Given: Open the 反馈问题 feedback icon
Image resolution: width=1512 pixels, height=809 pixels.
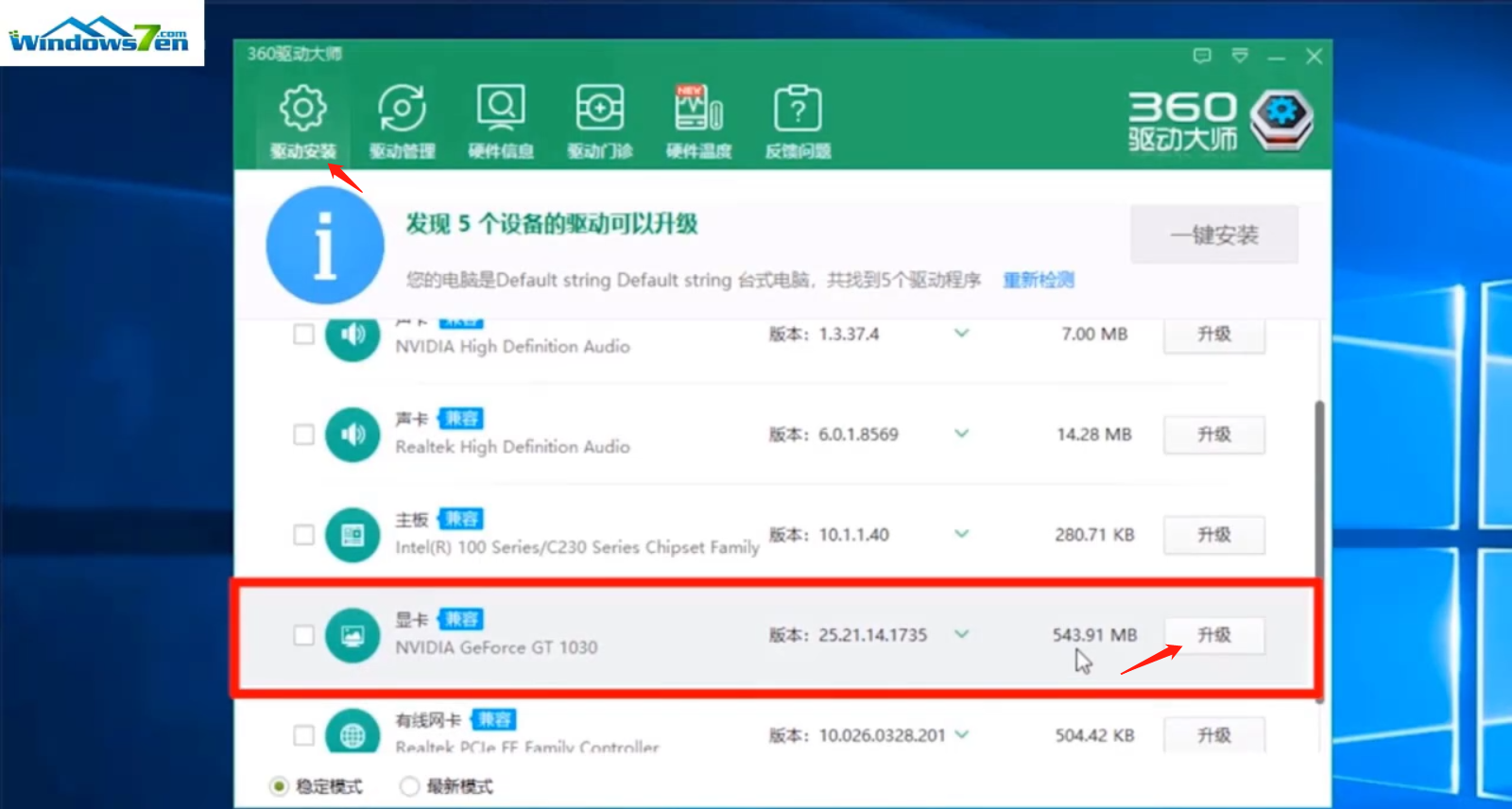Looking at the screenshot, I should [798, 122].
